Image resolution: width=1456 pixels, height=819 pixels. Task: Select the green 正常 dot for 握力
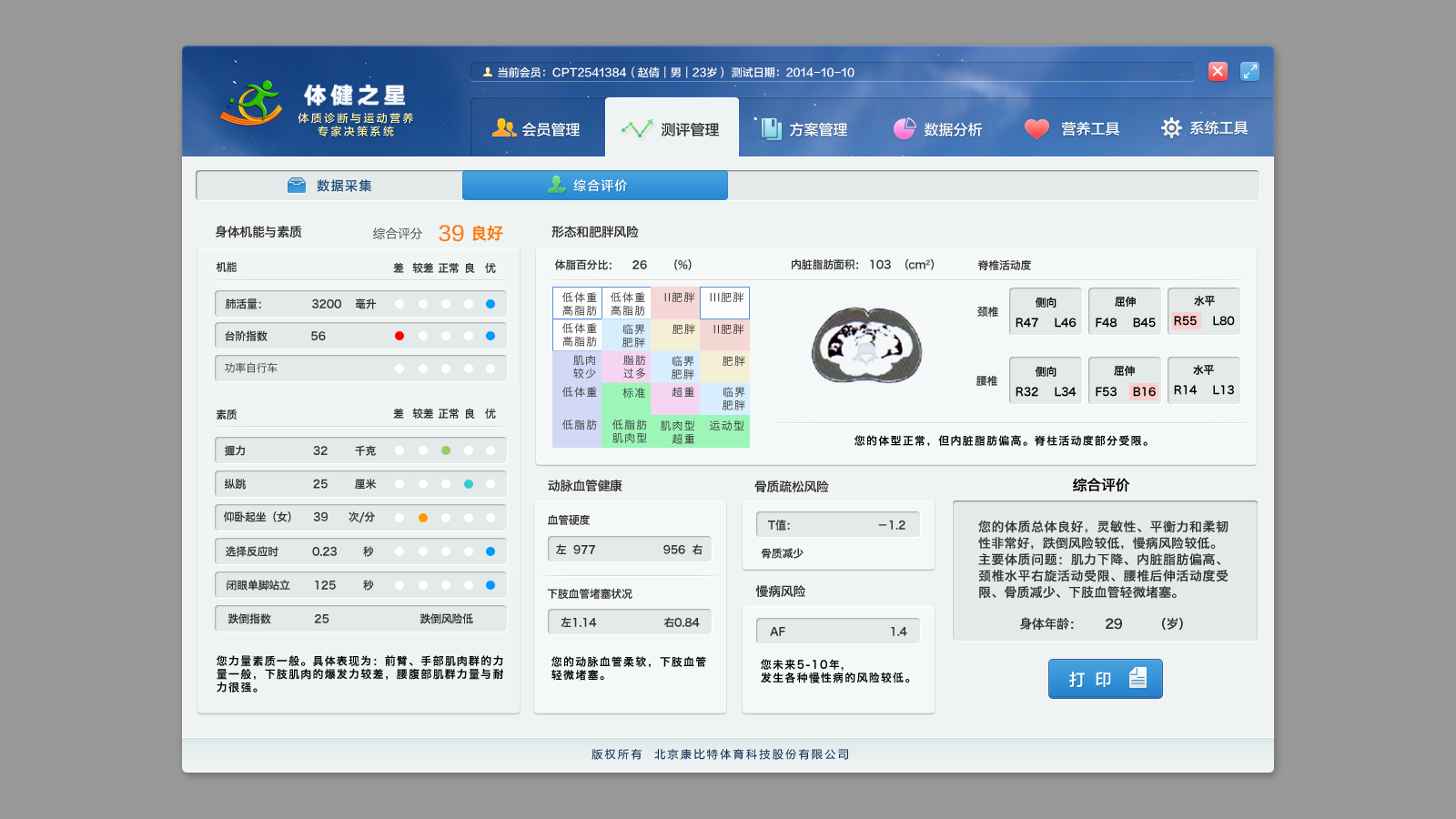[x=446, y=450]
